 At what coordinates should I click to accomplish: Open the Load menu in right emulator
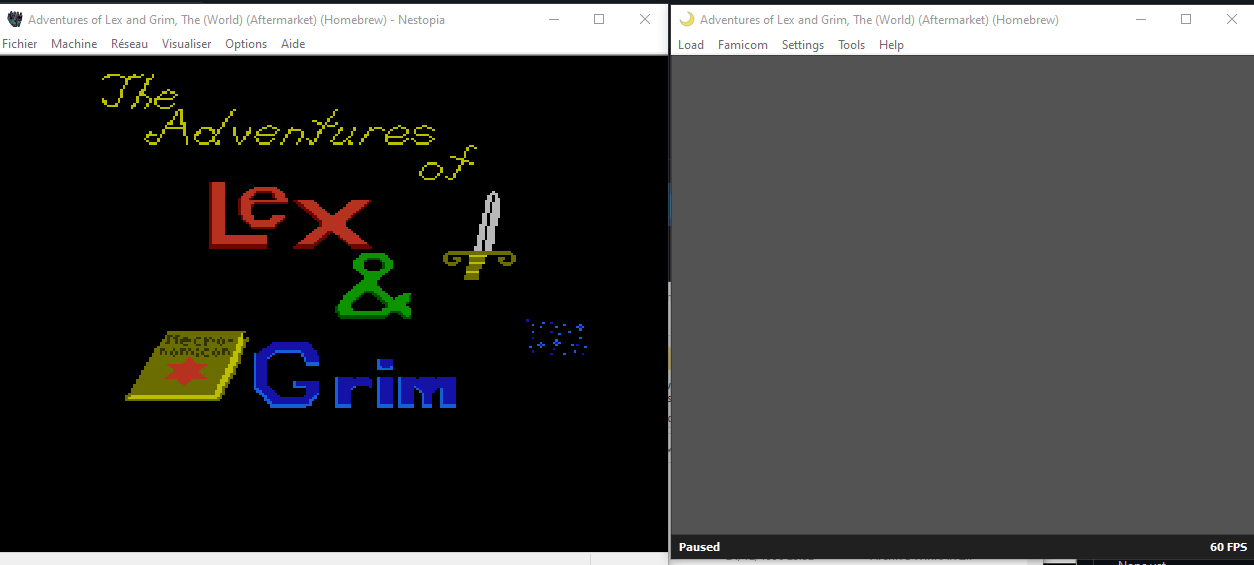click(690, 45)
